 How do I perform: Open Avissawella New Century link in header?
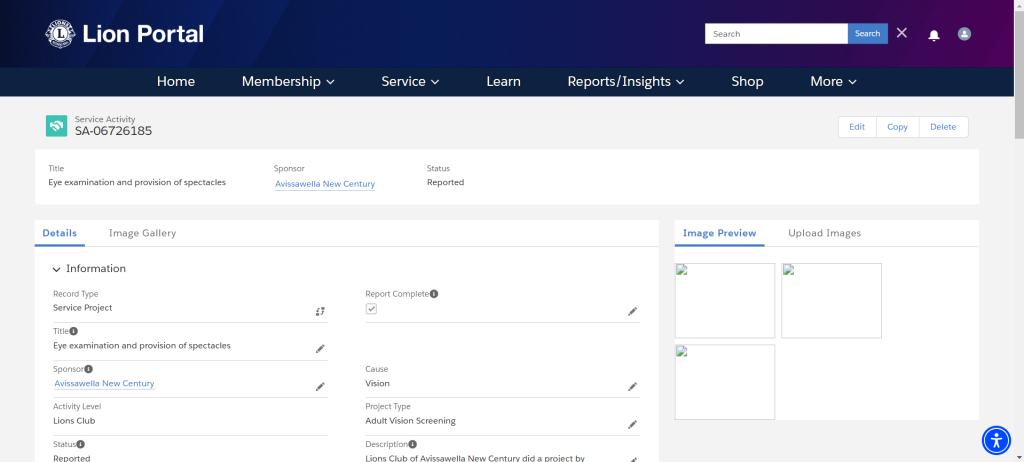pos(325,184)
